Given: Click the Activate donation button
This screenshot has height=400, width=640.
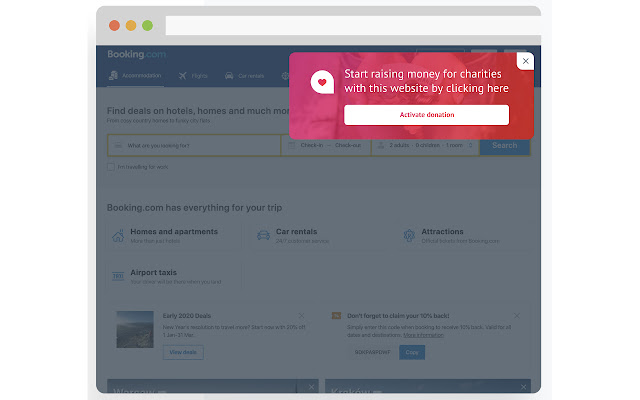Looking at the screenshot, I should 426,115.
